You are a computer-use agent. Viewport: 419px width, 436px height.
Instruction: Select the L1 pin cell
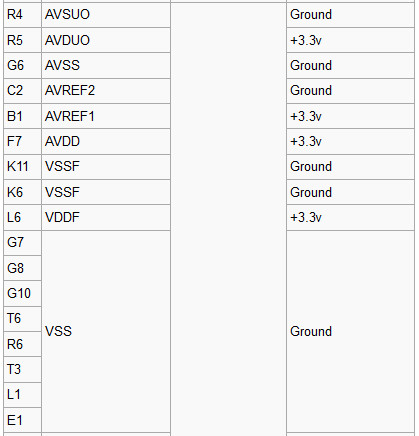(x=22, y=395)
